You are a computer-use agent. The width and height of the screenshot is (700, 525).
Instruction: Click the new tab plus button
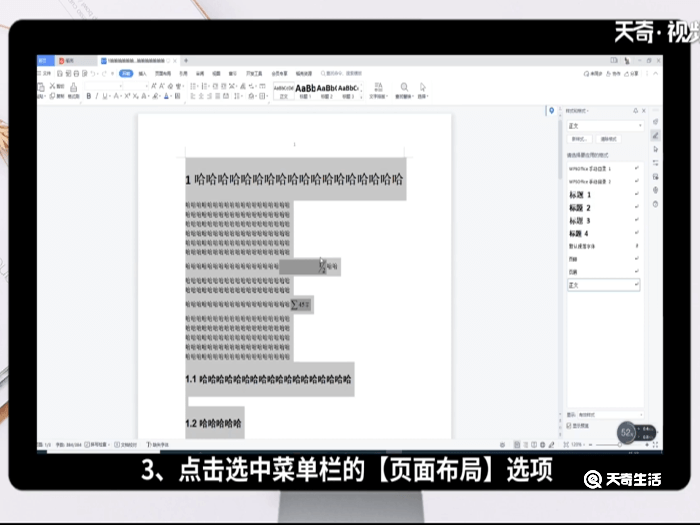(x=186, y=60)
